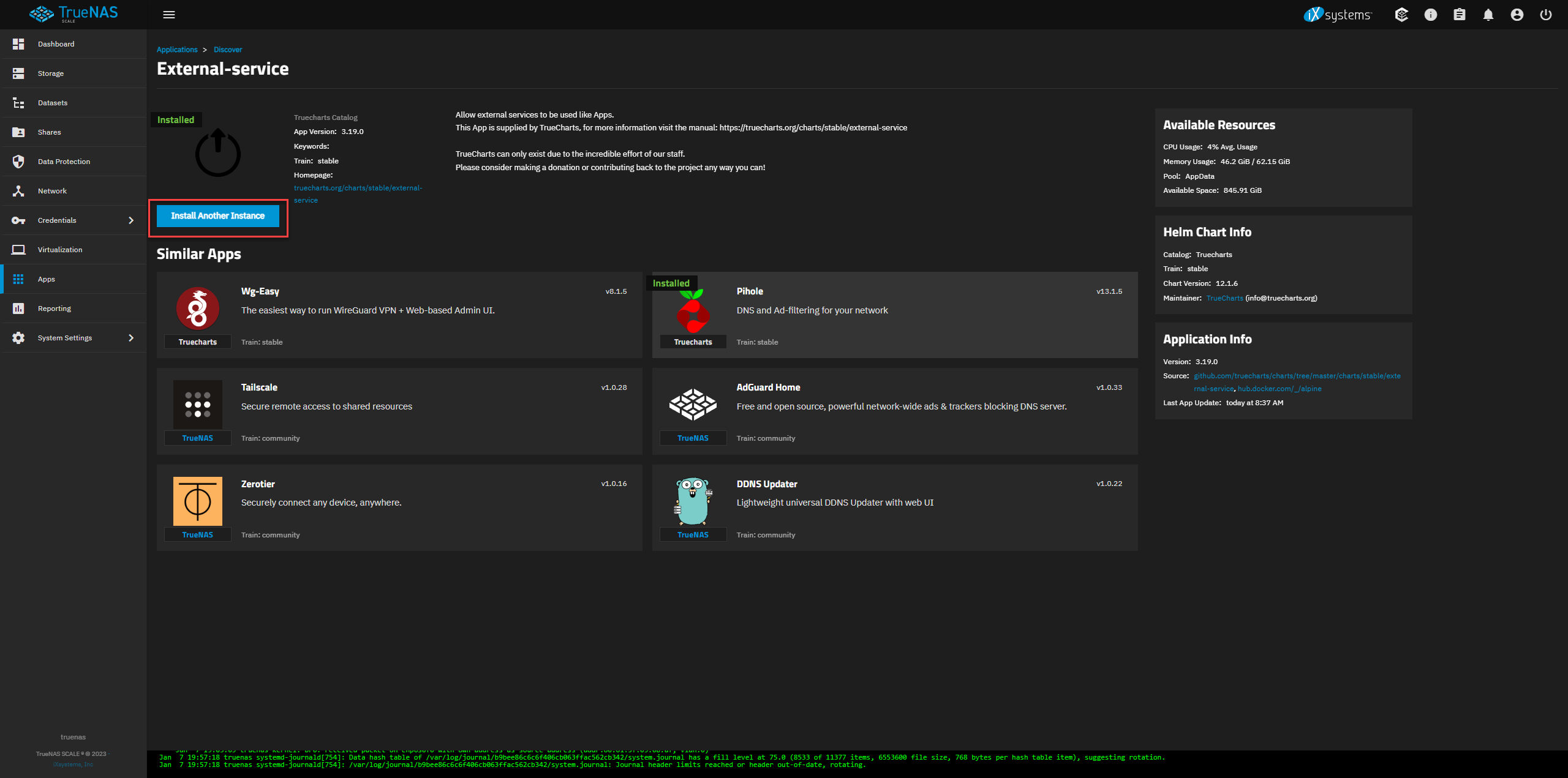
Task: Click the Wg-Easy version v8.1.5
Action: 616,291
